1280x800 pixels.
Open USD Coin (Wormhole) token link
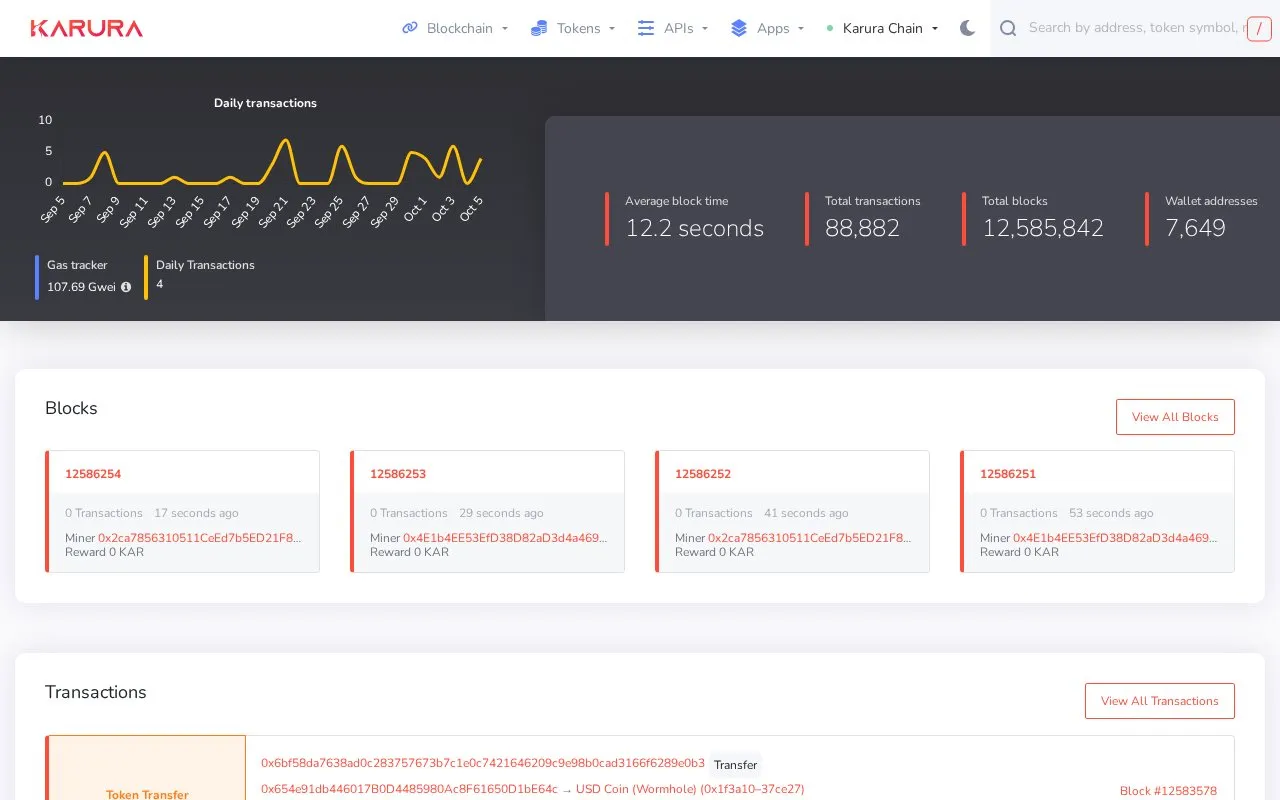[x=690, y=789]
